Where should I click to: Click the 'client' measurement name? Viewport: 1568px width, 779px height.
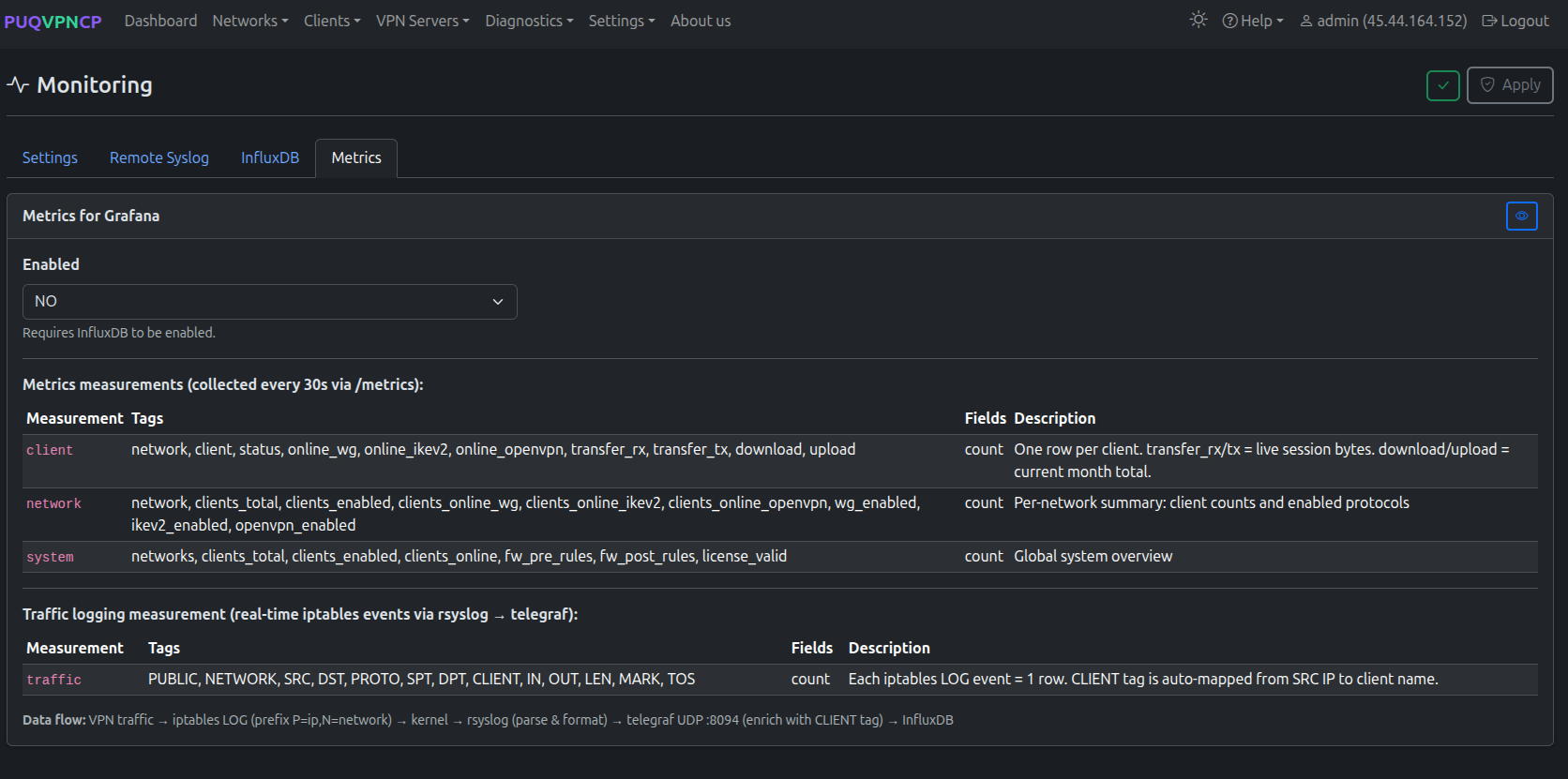coord(50,451)
